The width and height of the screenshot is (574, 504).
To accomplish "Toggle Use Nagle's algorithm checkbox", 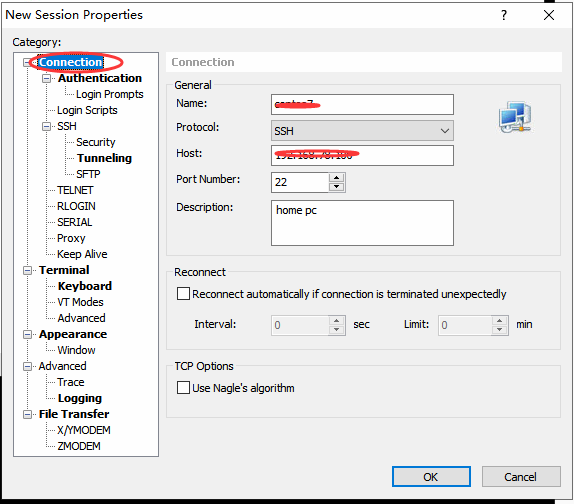I will click(183, 387).
